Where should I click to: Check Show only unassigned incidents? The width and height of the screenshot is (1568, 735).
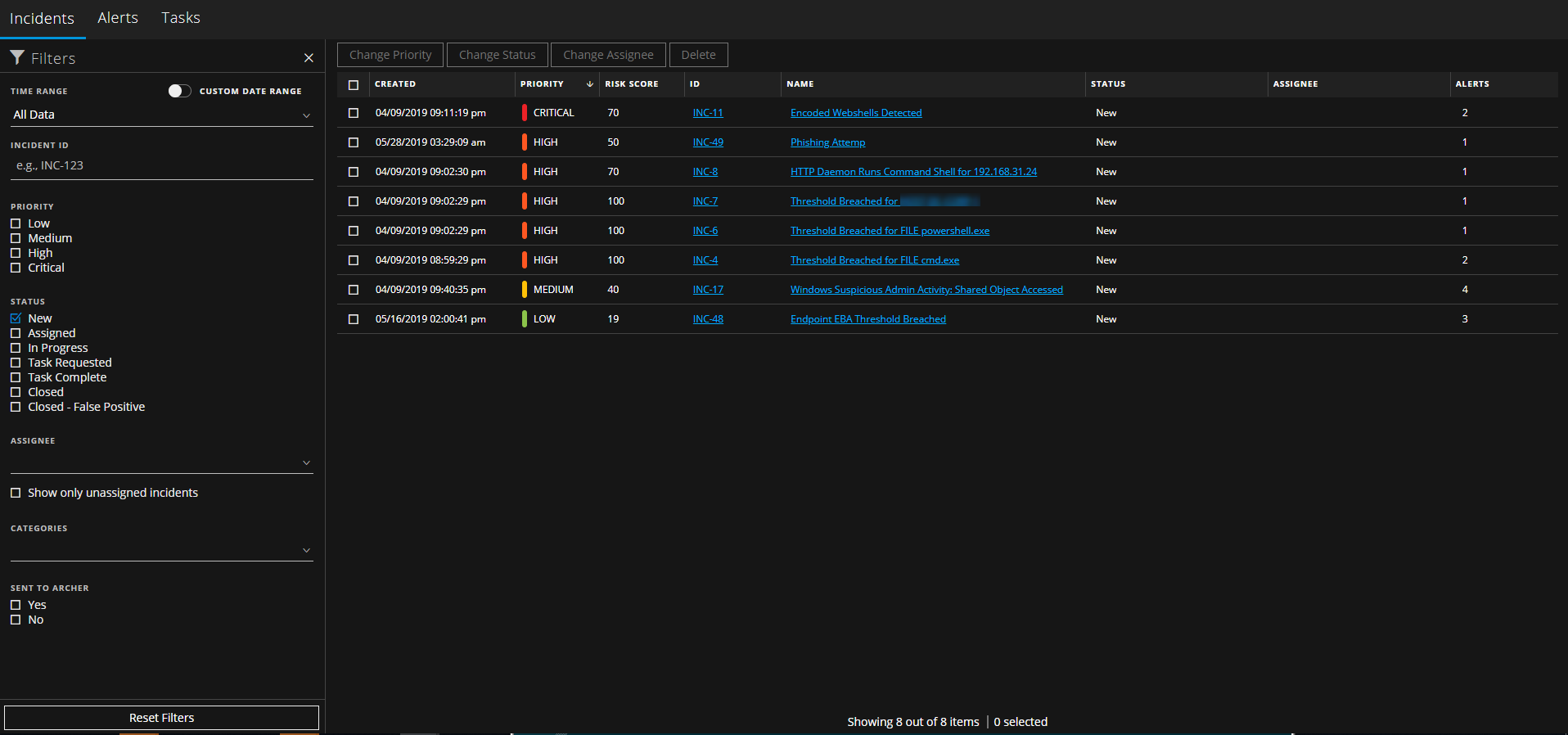[x=16, y=493]
